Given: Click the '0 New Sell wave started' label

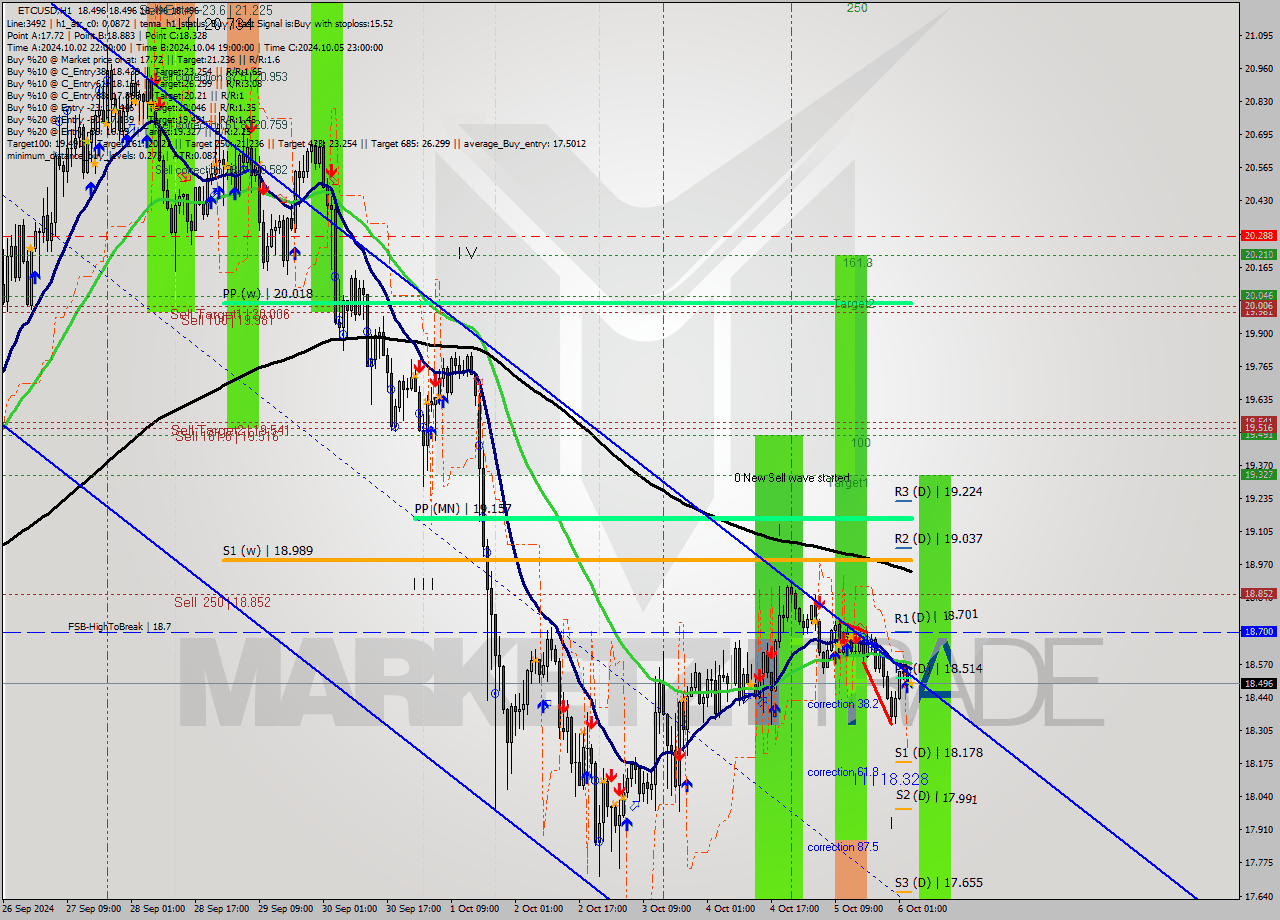Looking at the screenshot, I should 792,478.
